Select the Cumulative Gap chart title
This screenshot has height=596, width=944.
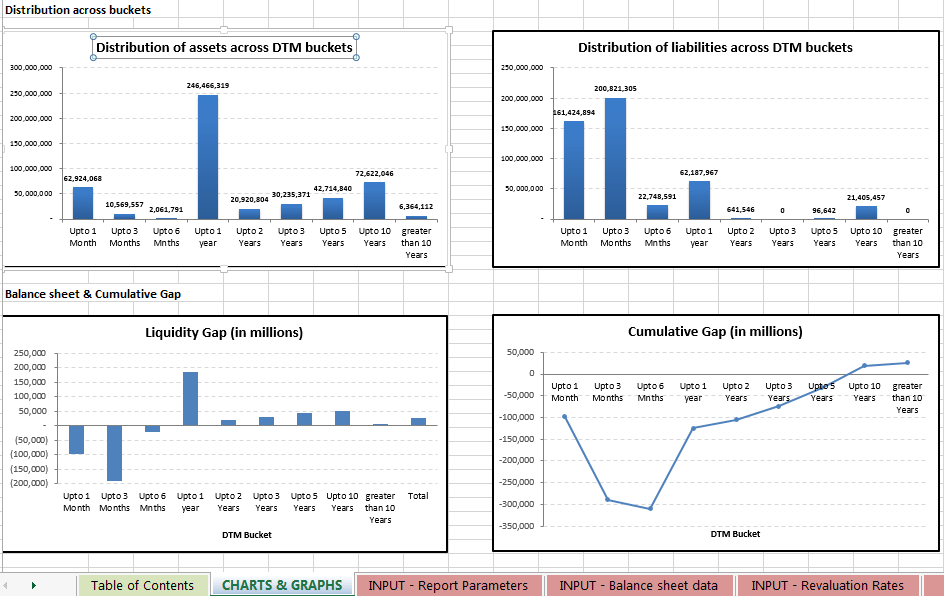click(715, 331)
